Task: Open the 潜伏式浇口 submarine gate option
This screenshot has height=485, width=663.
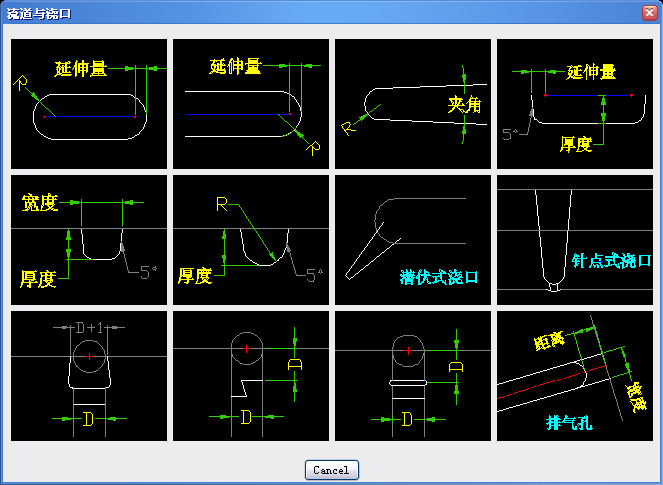Action: tap(413, 240)
